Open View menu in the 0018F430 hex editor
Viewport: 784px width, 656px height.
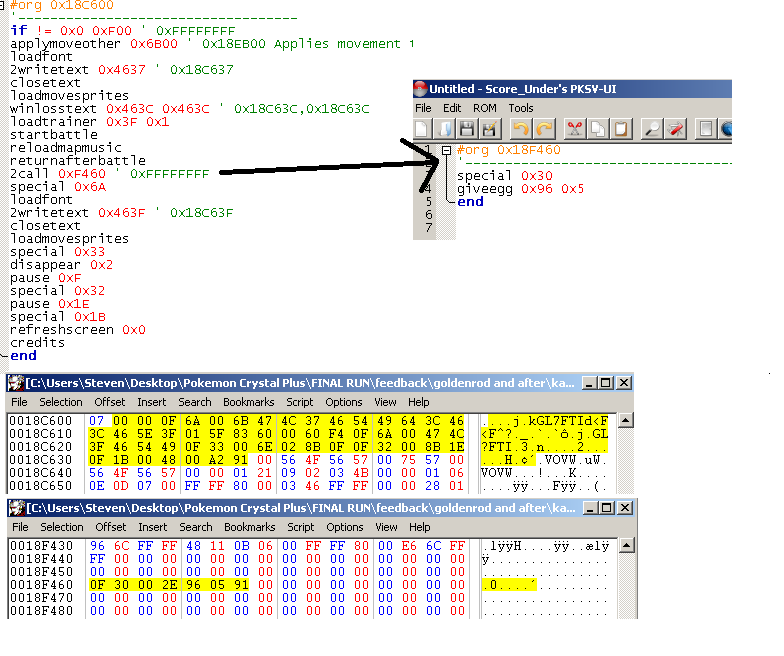[386, 527]
